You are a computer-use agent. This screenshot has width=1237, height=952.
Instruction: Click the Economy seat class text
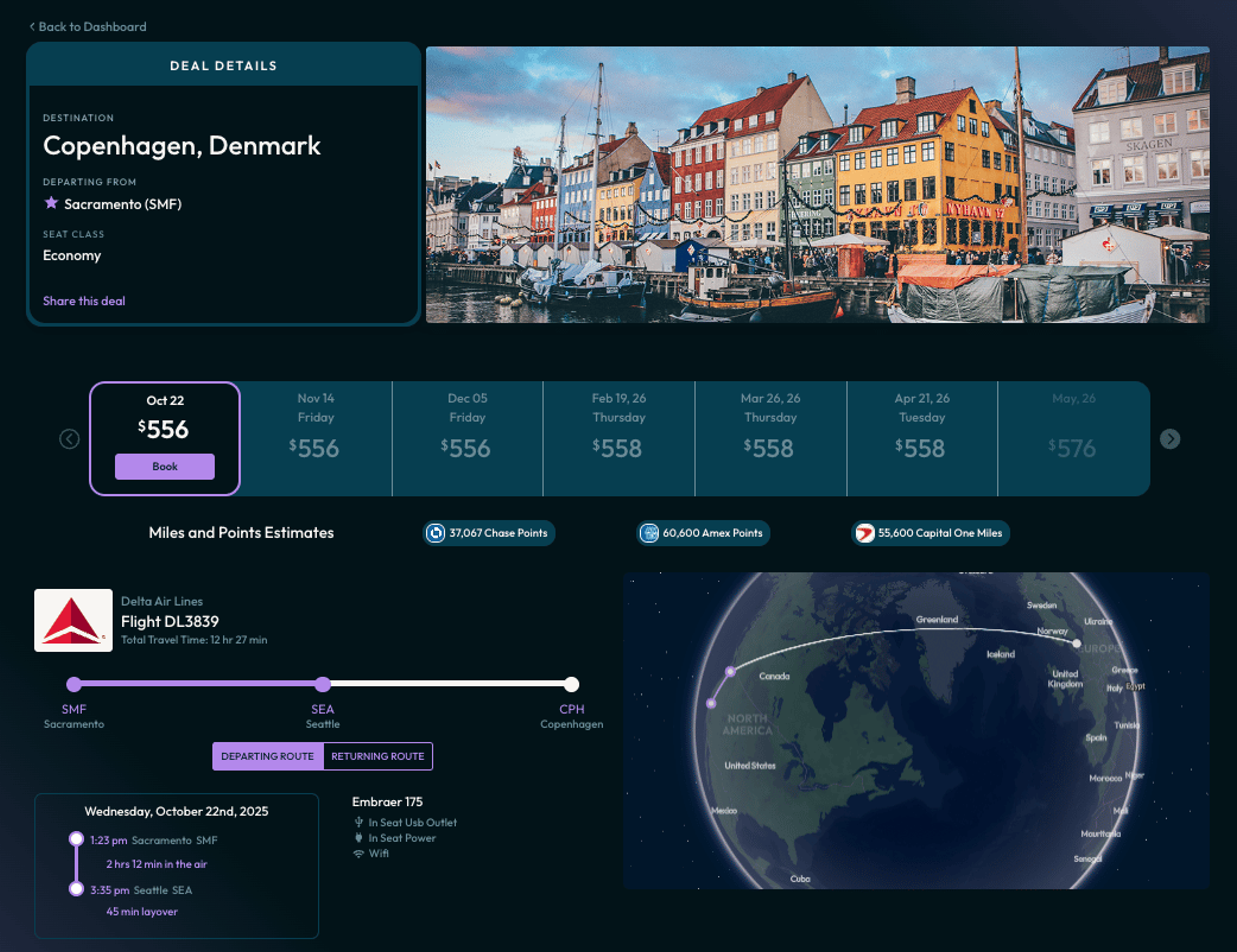tap(72, 255)
